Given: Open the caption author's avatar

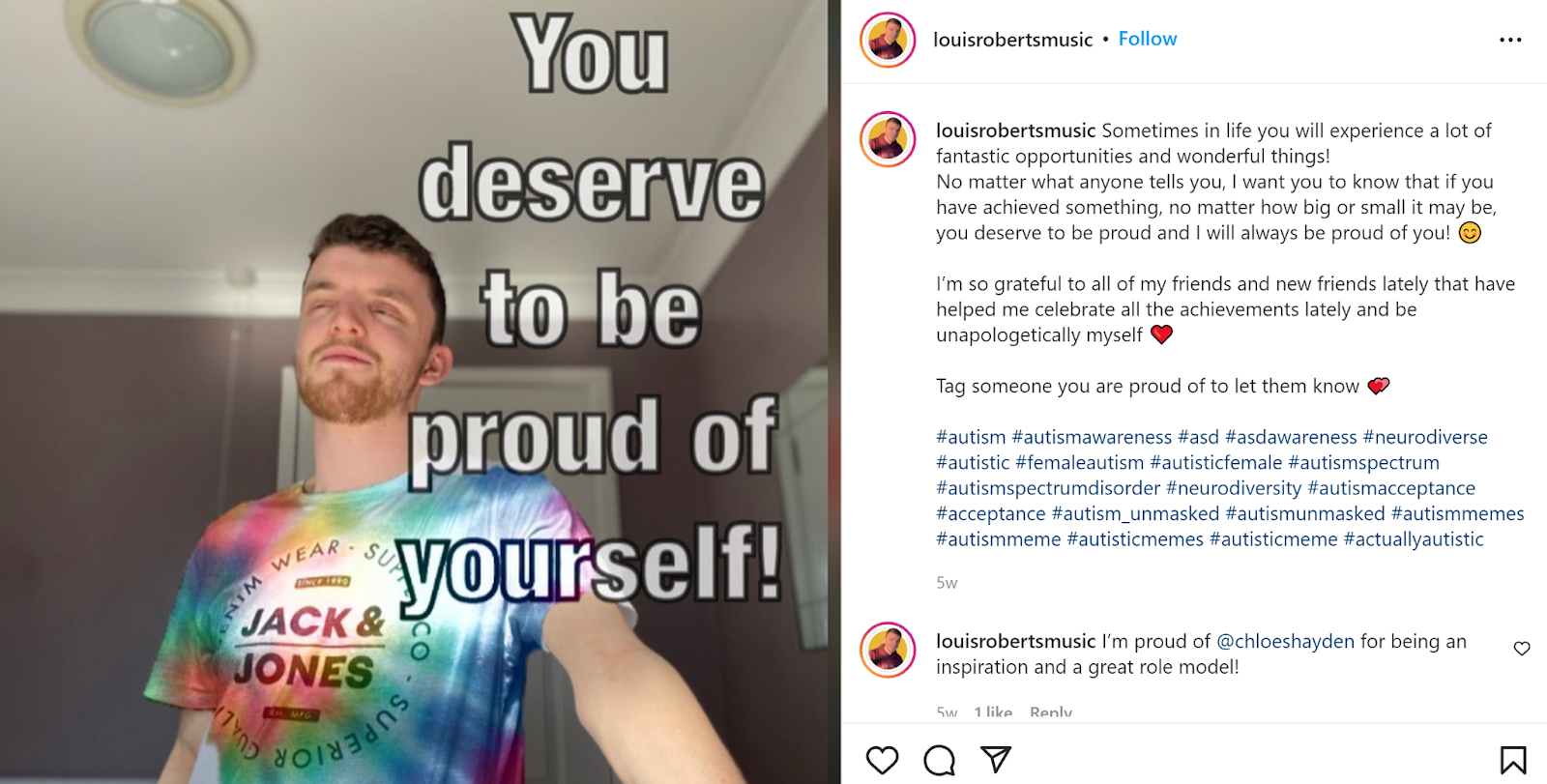Looking at the screenshot, I should (888, 139).
